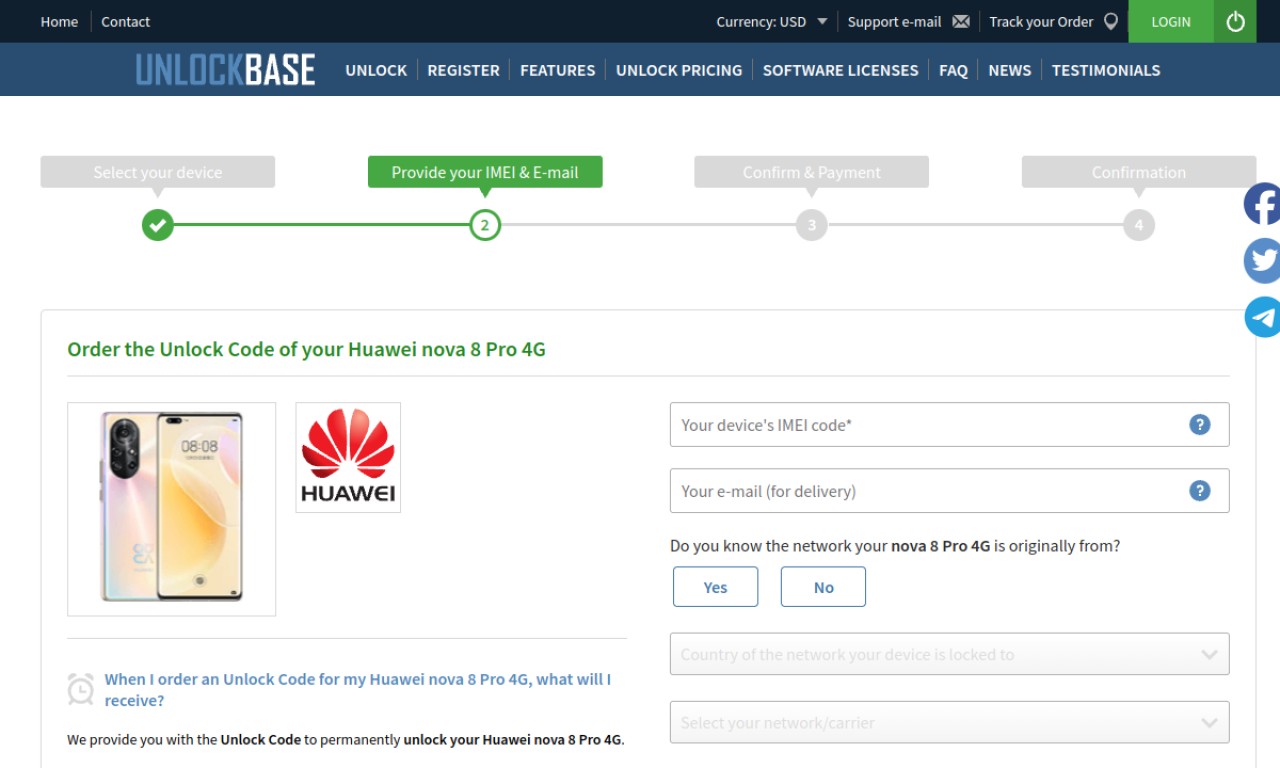Open the 'When I order an Unlock Code' question
Screen dimensions: 1280x768
point(358,689)
